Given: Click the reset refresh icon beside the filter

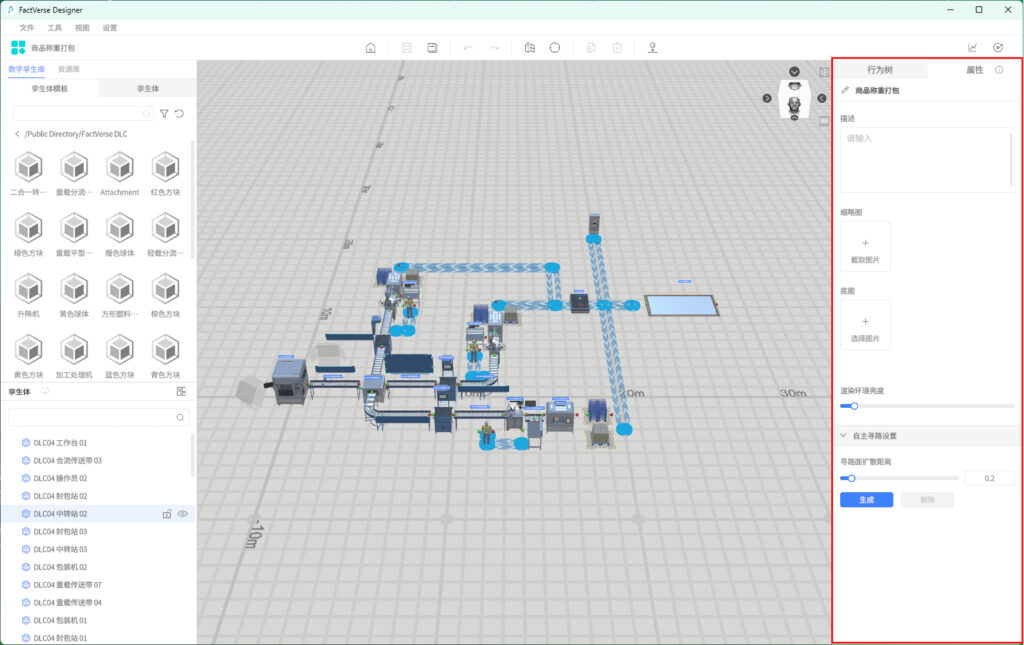Looking at the screenshot, I should point(179,114).
